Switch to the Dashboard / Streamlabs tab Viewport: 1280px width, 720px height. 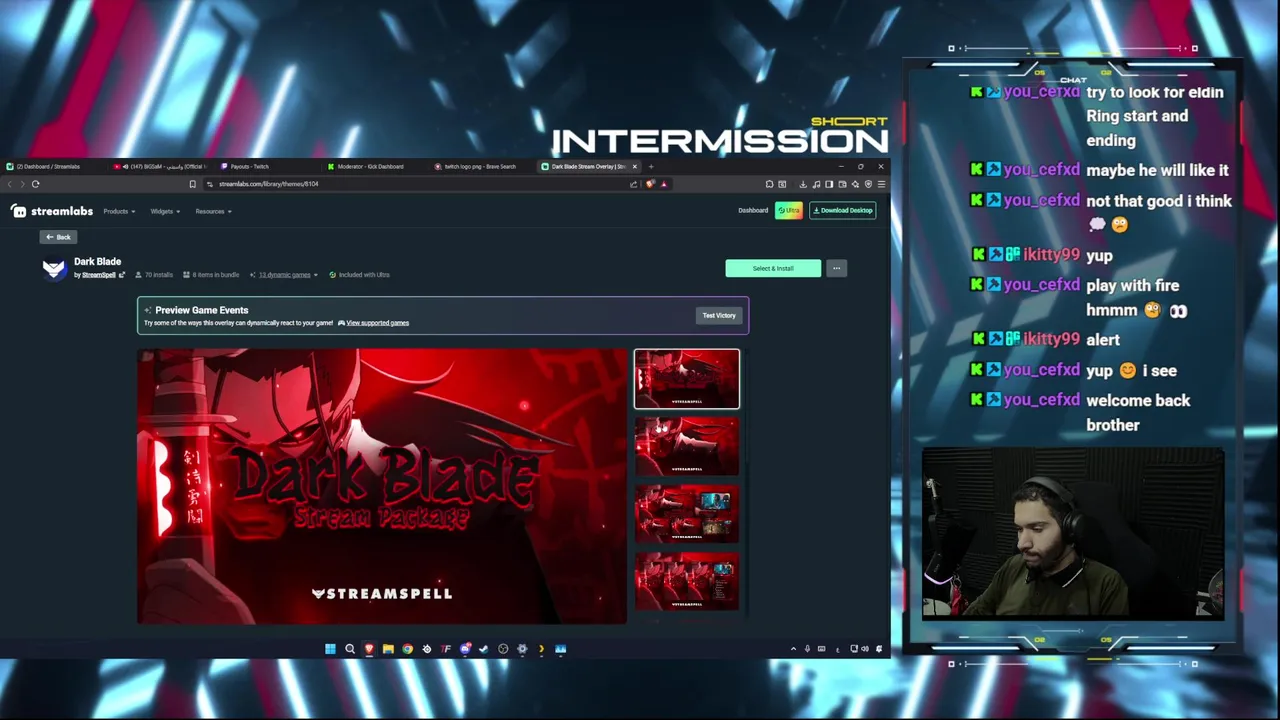[x=50, y=167]
